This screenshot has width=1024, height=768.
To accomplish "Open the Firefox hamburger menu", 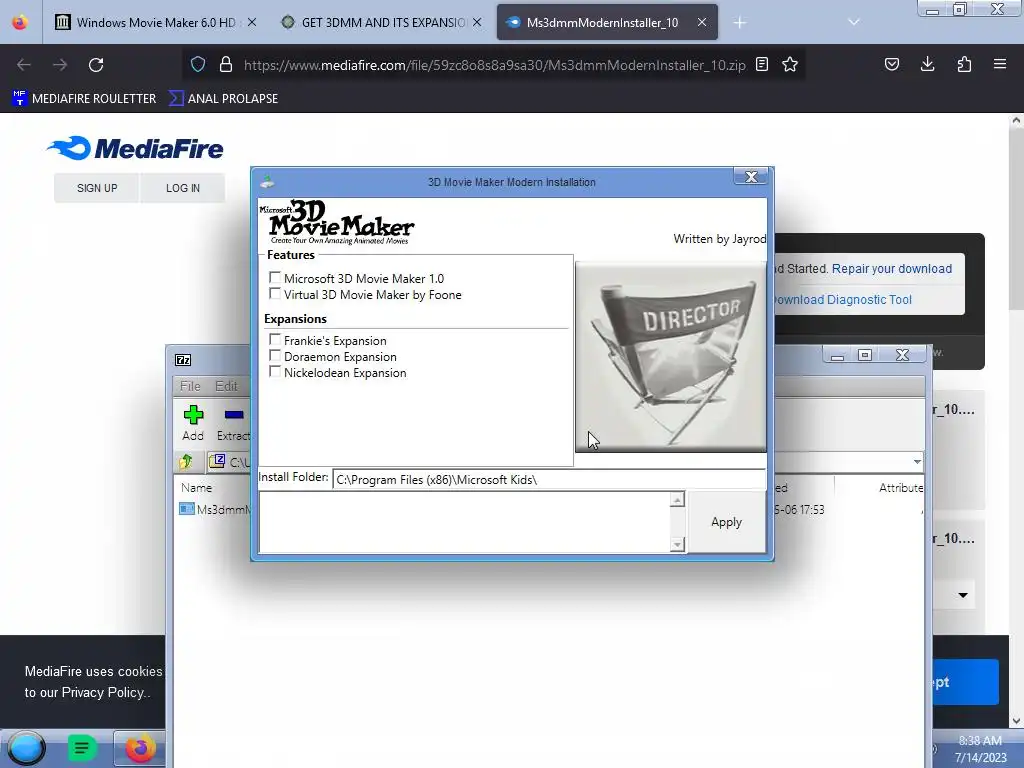I will click(x=1000, y=64).
